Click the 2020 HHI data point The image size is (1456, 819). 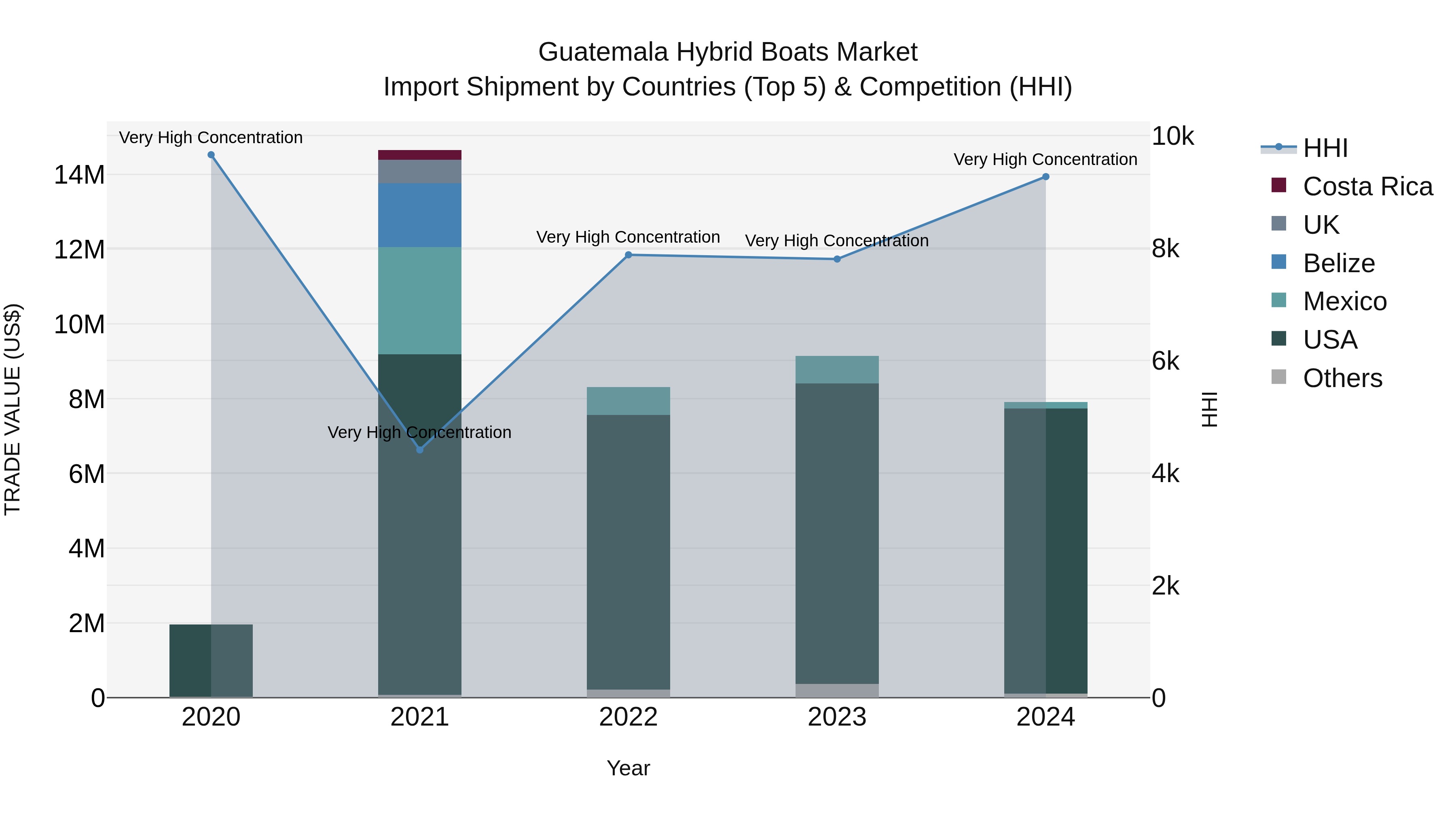211,155
